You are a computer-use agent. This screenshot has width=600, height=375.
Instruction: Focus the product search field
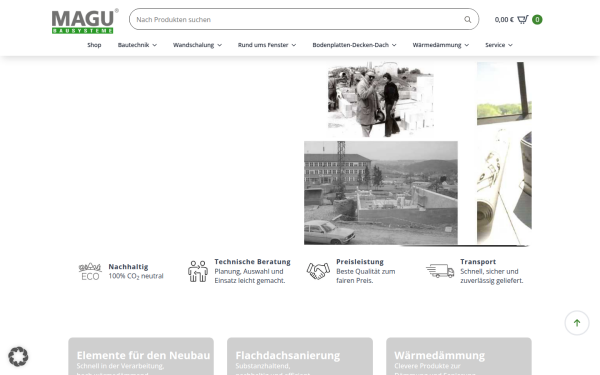click(x=304, y=19)
